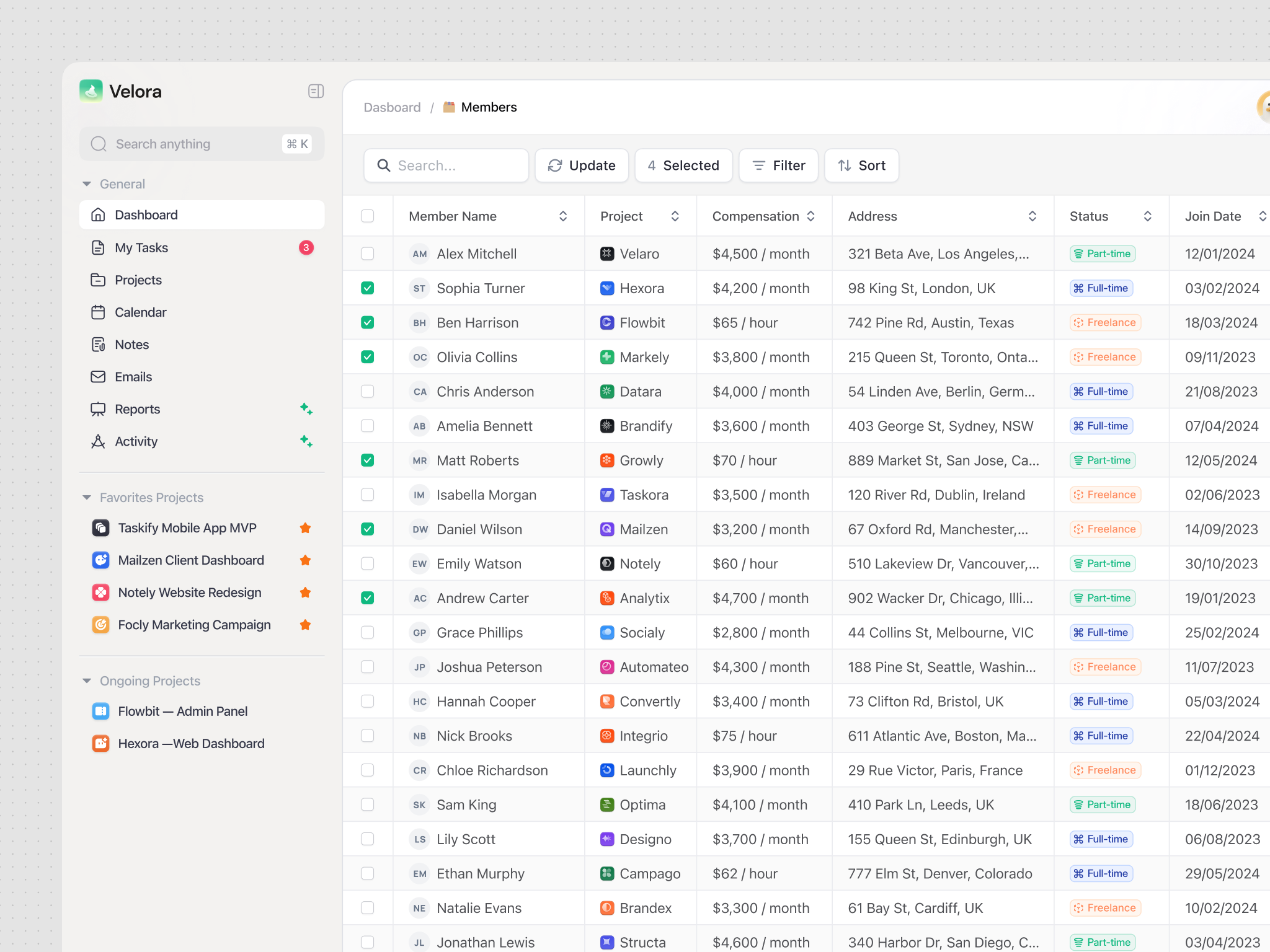Open the Filter panel

pyautogui.click(x=778, y=165)
